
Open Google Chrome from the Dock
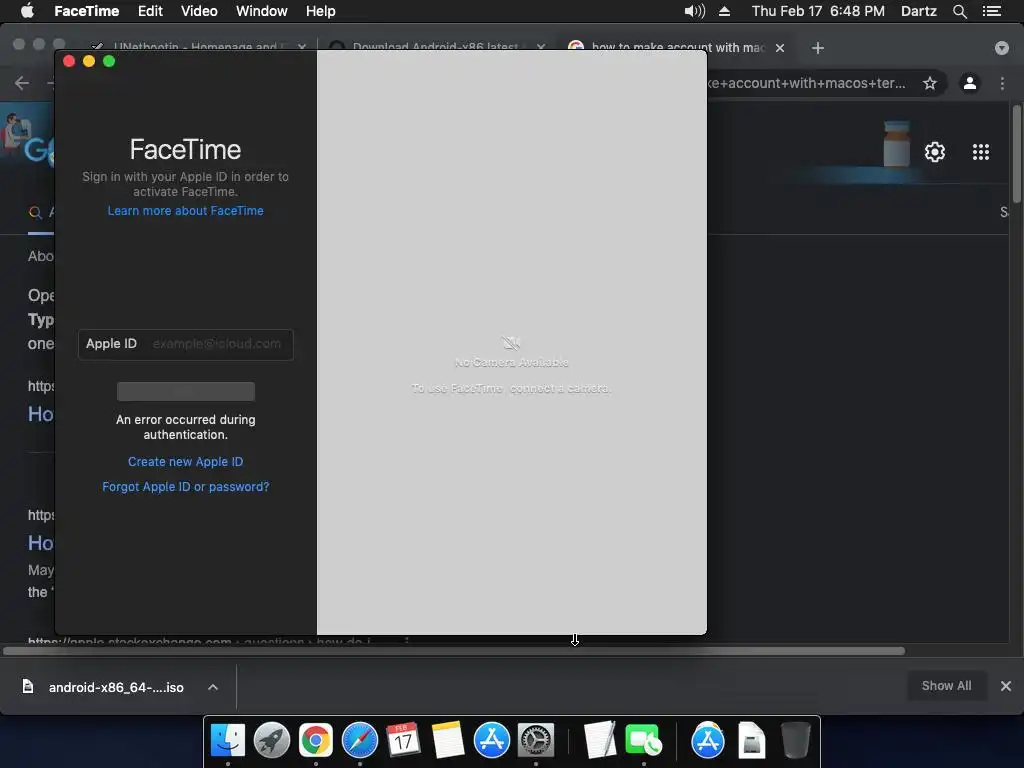[315, 741]
